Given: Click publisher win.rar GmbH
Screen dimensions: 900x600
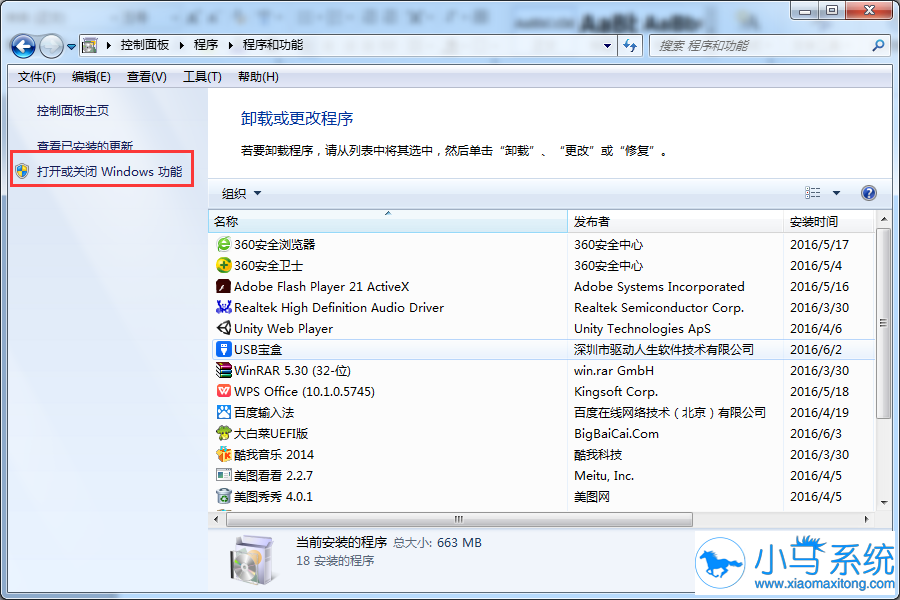Looking at the screenshot, I should click(614, 370).
